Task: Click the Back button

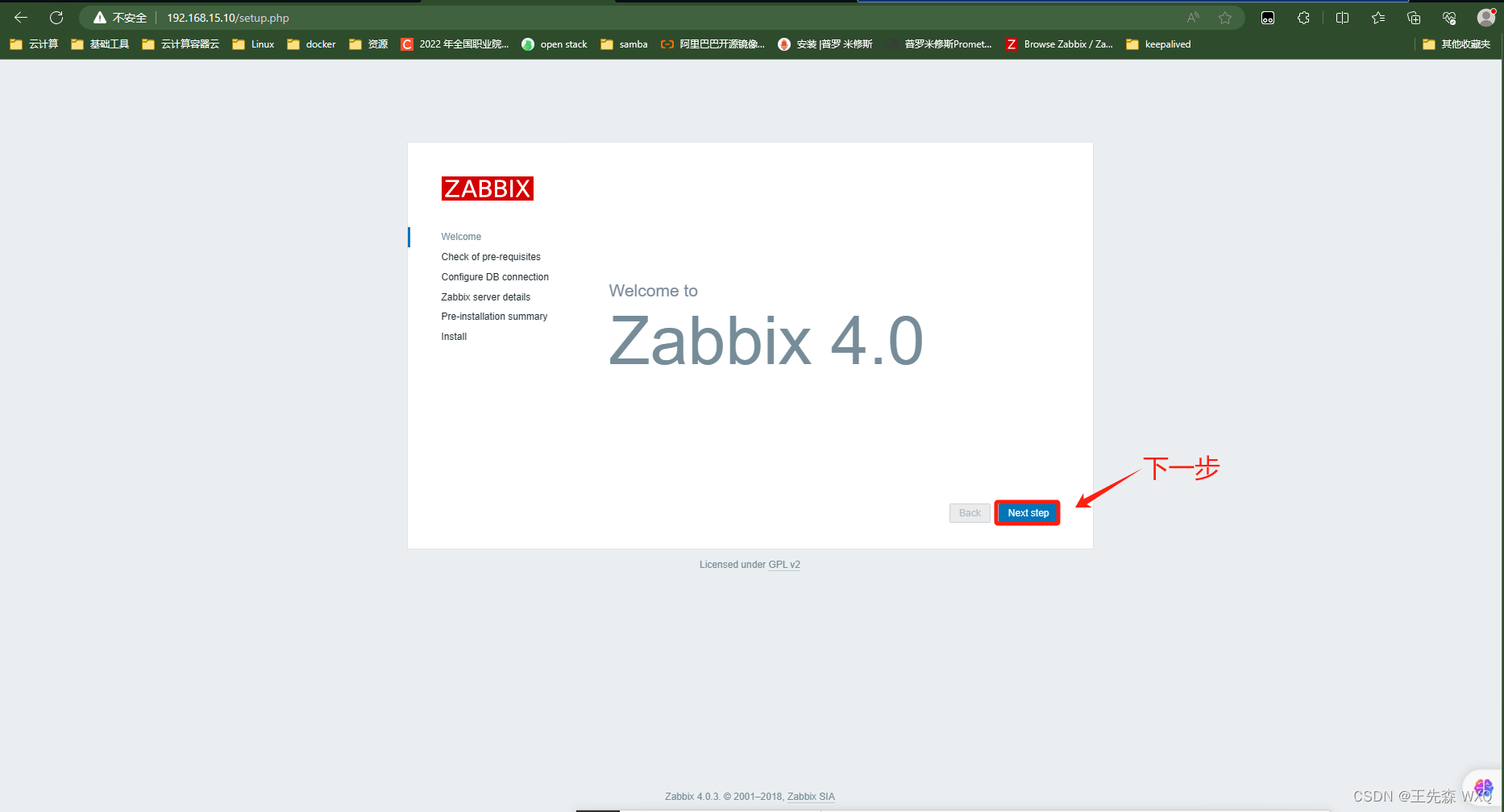Action: point(970,513)
